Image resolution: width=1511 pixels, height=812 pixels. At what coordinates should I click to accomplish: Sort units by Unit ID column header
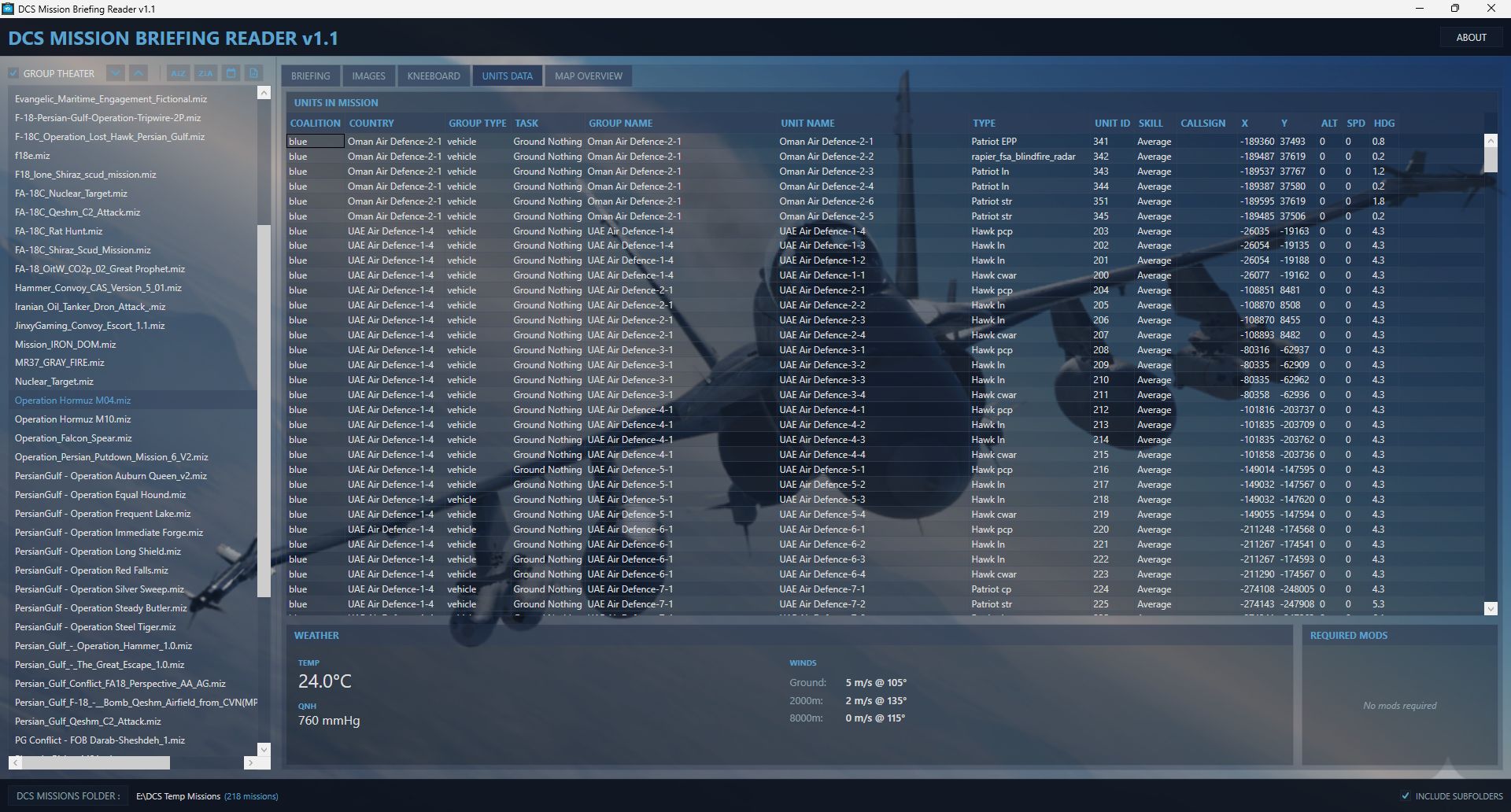click(x=1111, y=124)
